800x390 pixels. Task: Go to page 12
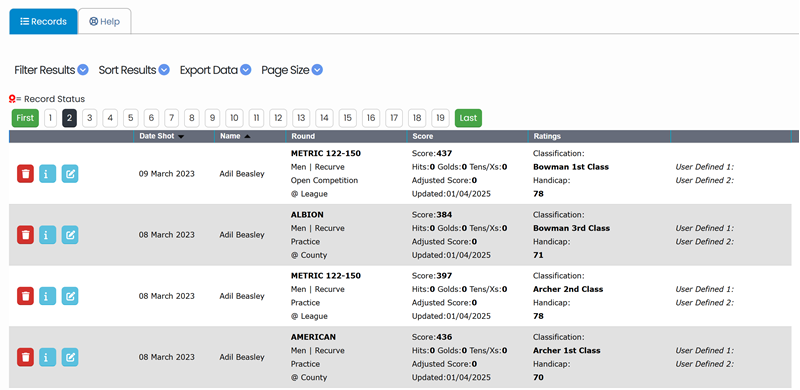[x=278, y=118]
